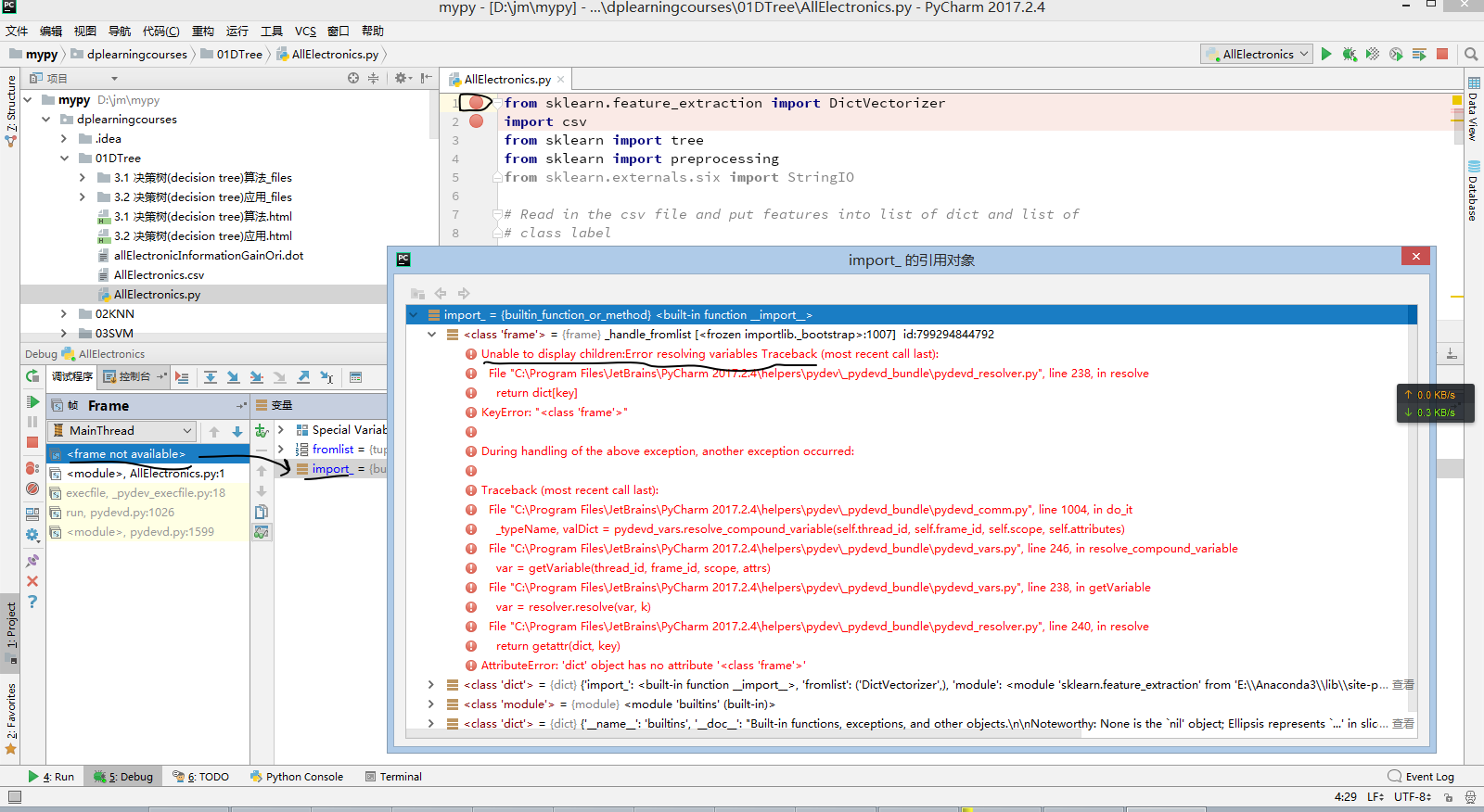This screenshot has height=812, width=1484.
Task: Open the MainThread thread selector
Action: 122,430
